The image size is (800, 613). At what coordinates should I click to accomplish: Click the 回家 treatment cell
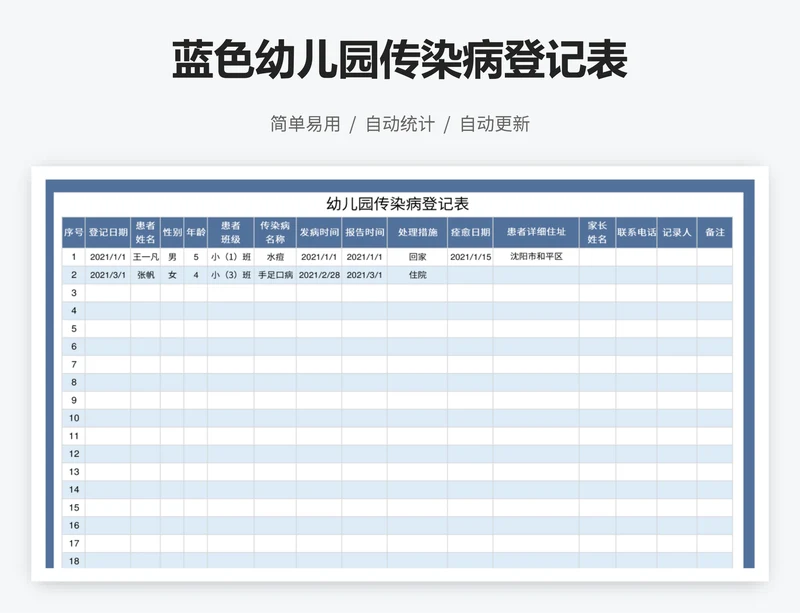417,257
